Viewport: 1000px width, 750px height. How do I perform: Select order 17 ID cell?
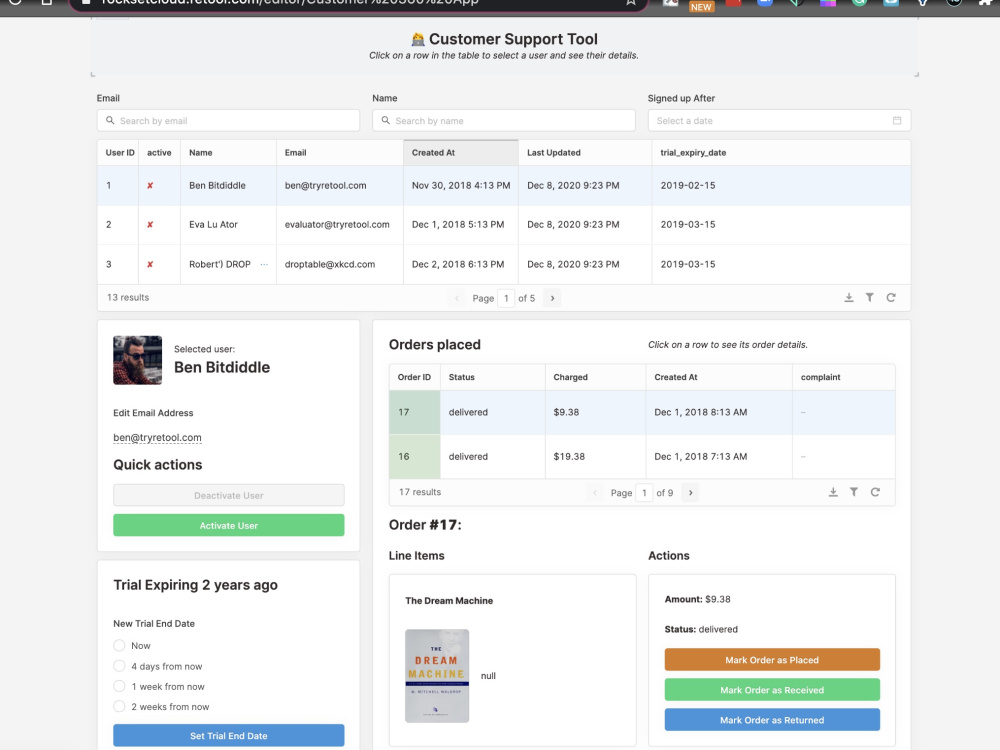tap(415, 413)
